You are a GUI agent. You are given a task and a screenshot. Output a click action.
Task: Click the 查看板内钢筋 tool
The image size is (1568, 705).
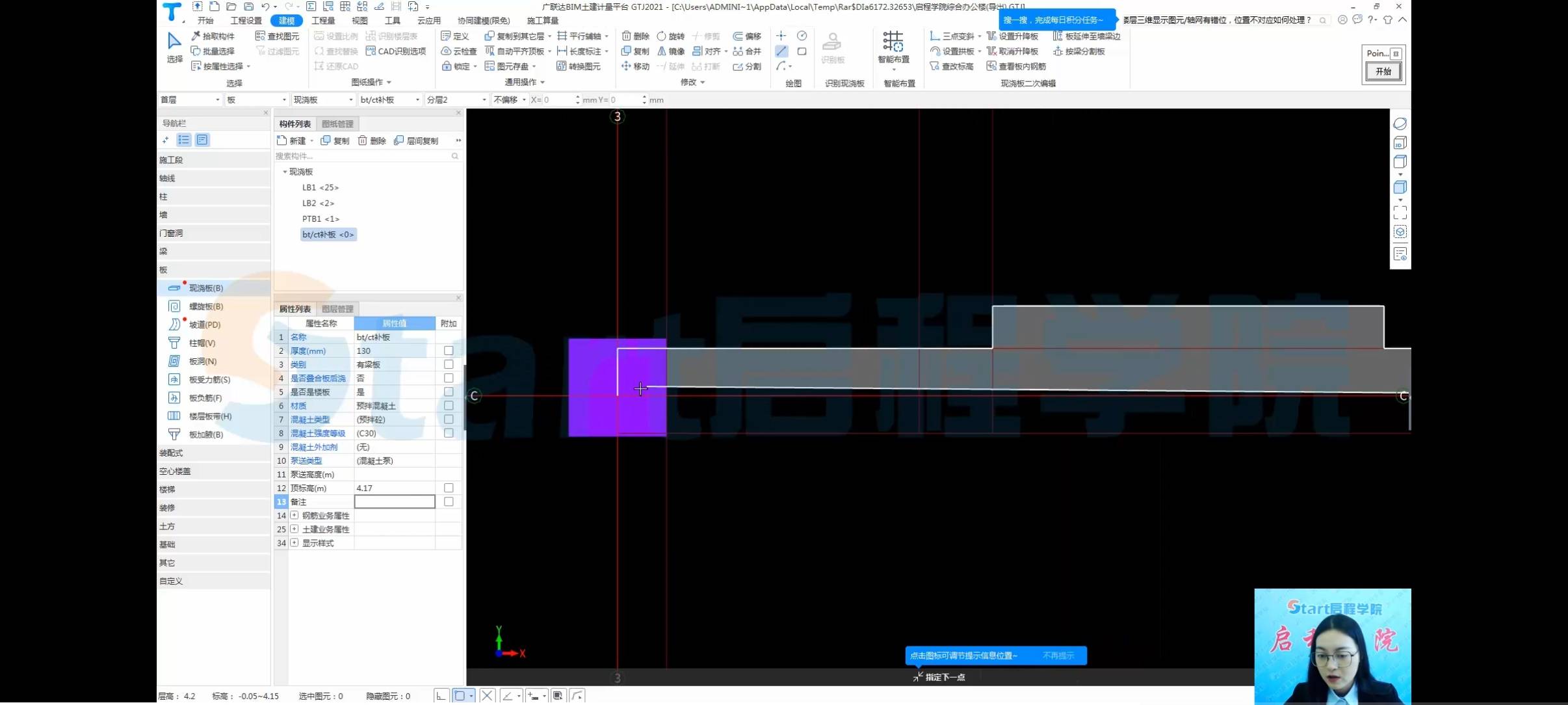[1016, 66]
